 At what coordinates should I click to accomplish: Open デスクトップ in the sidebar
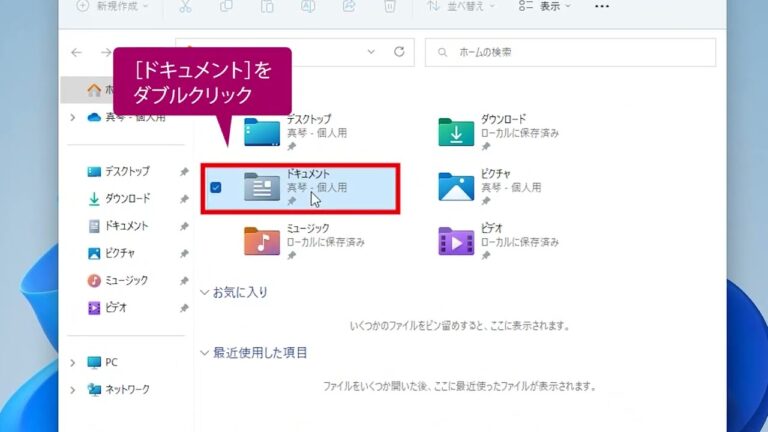(x=127, y=171)
